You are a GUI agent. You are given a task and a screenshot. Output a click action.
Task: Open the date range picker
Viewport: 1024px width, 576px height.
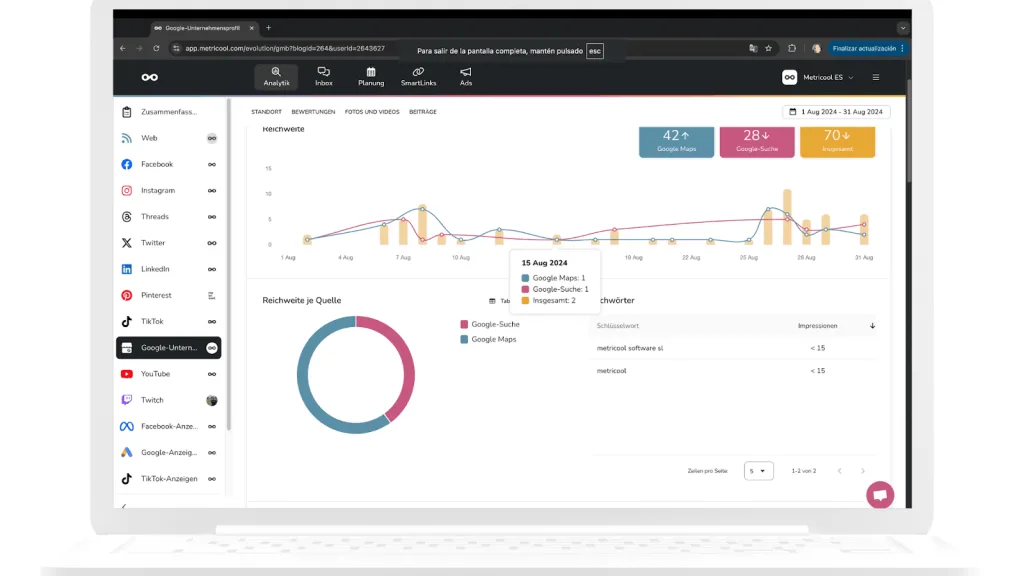tap(836, 112)
